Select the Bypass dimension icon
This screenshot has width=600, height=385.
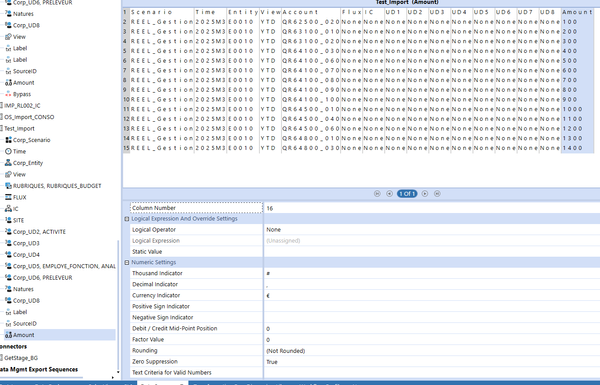pos(8,94)
